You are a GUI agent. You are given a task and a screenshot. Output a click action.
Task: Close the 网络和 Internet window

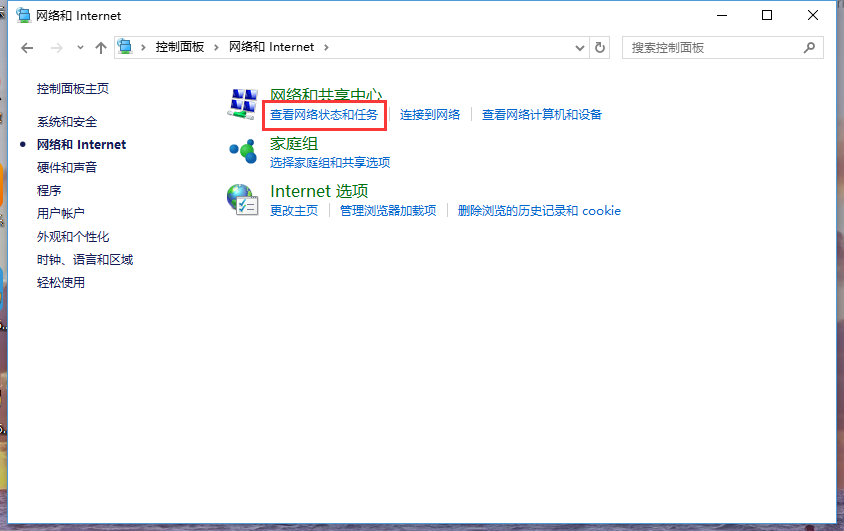(x=813, y=15)
